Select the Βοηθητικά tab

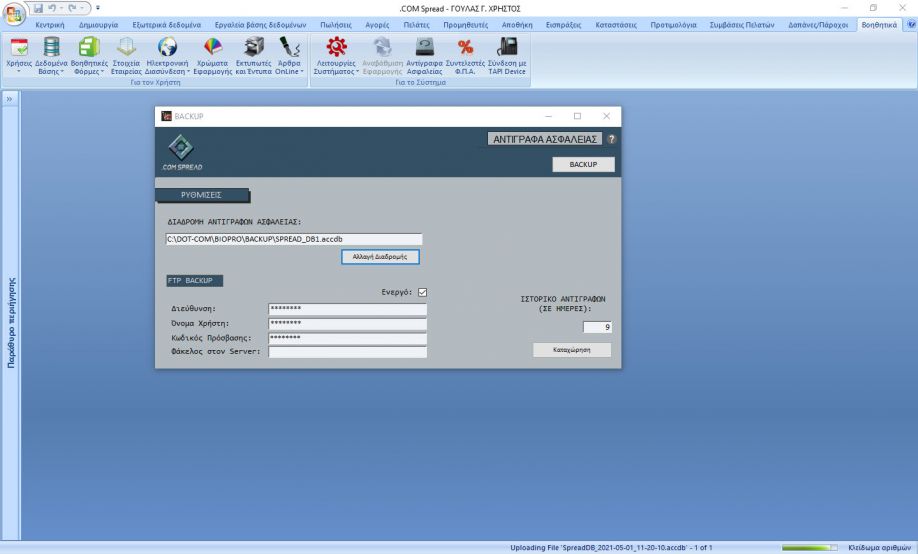(879, 25)
